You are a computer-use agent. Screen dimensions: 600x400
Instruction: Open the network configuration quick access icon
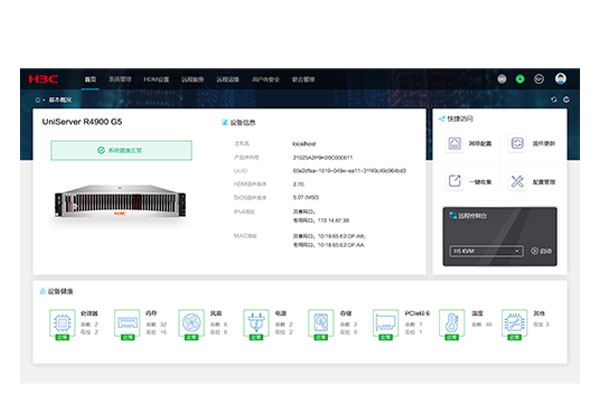[455, 144]
